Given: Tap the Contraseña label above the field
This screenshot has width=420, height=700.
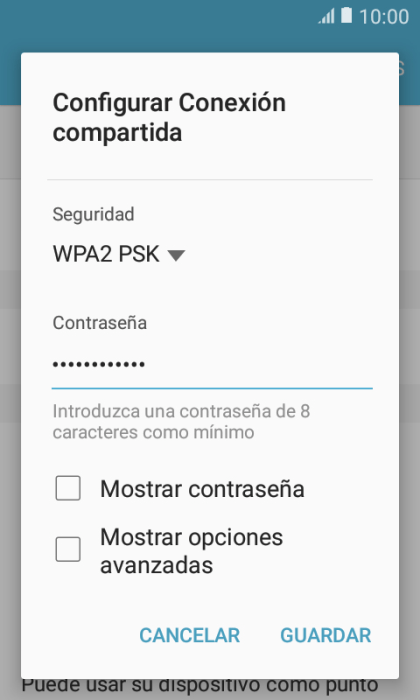Looking at the screenshot, I should (100, 322).
